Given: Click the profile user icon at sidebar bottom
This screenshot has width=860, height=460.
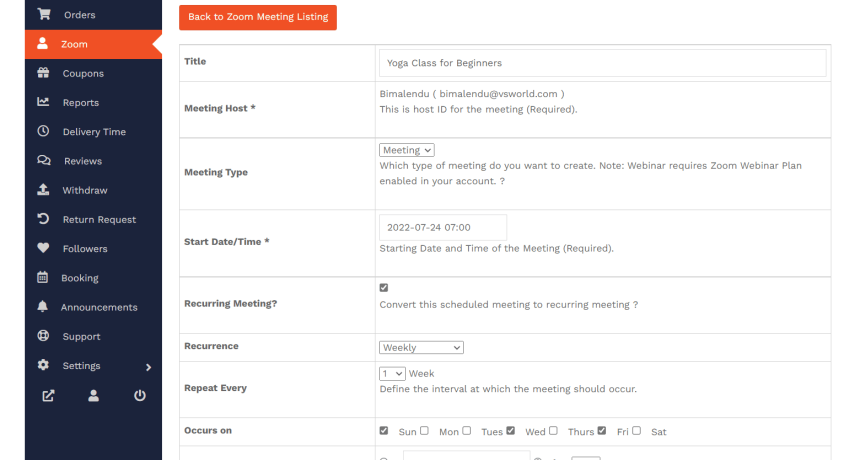Looking at the screenshot, I should [94, 395].
